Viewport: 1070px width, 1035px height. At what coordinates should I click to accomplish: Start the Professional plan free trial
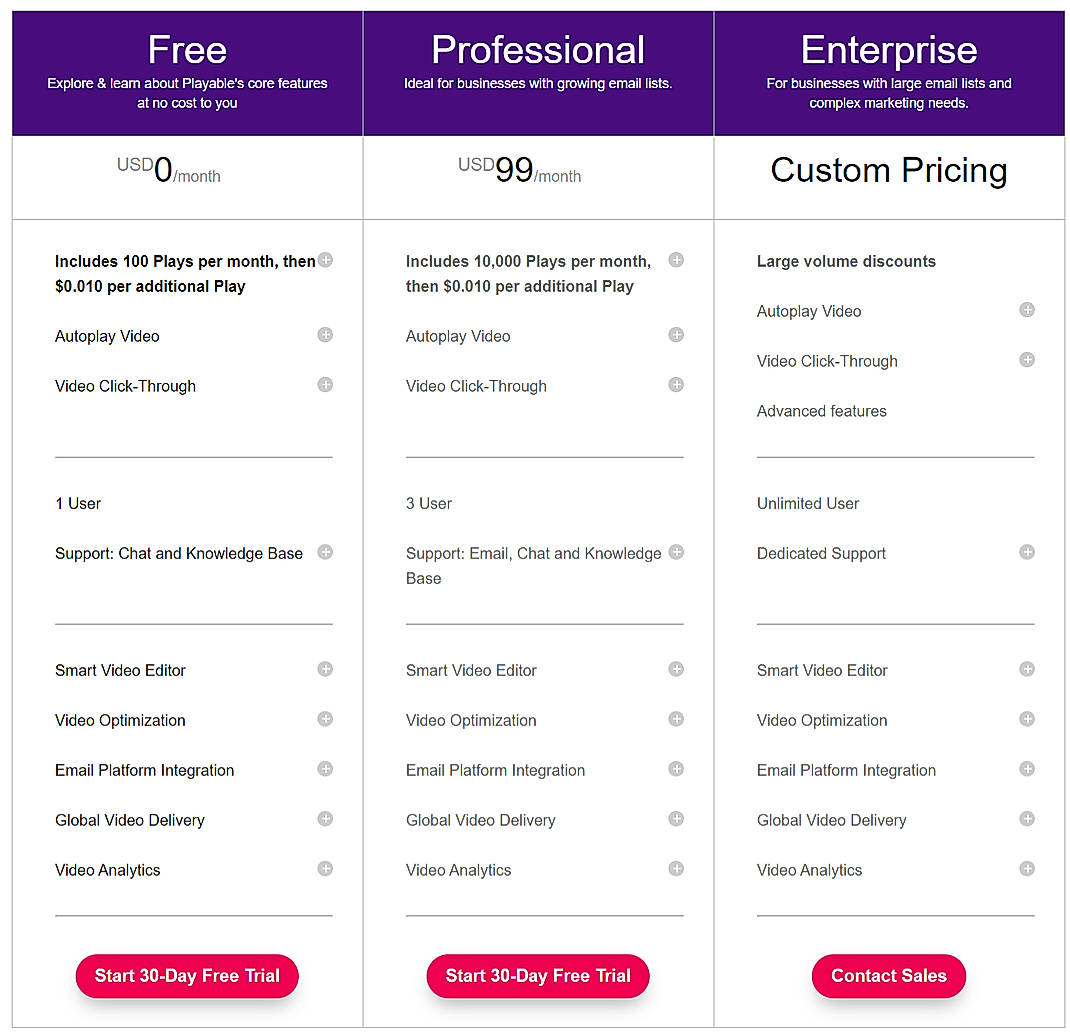point(537,976)
